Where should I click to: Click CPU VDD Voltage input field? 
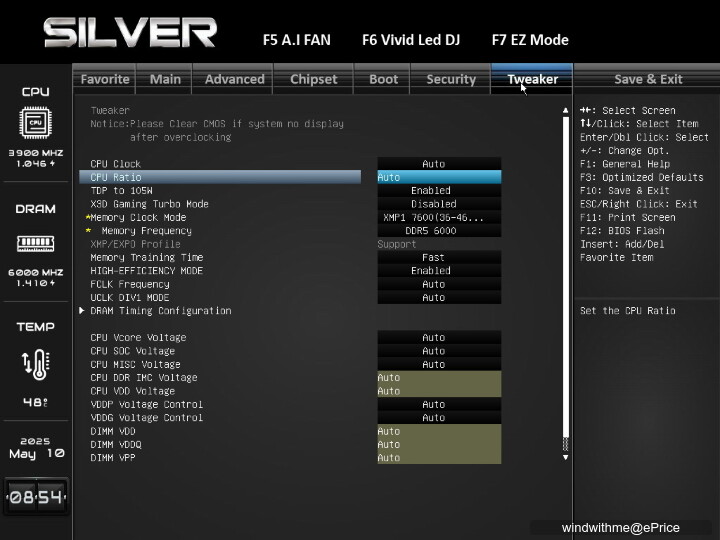coord(439,391)
